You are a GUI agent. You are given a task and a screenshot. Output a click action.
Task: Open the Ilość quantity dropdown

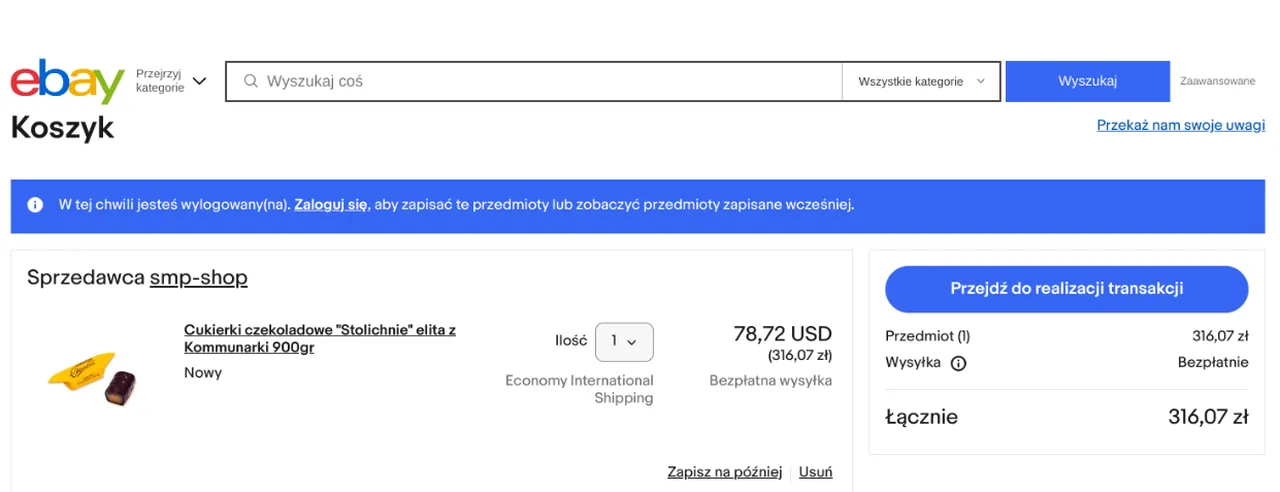point(624,342)
